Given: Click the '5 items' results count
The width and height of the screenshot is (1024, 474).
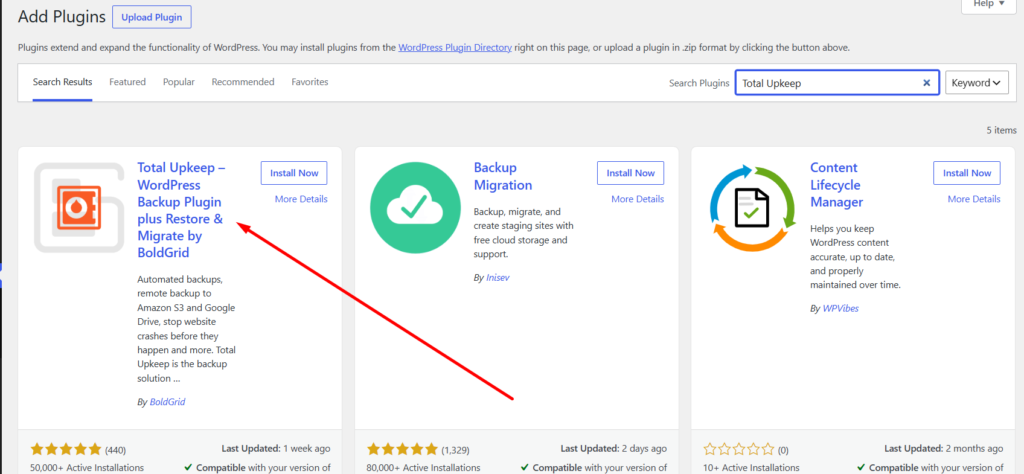Looking at the screenshot, I should click(x=1001, y=131).
